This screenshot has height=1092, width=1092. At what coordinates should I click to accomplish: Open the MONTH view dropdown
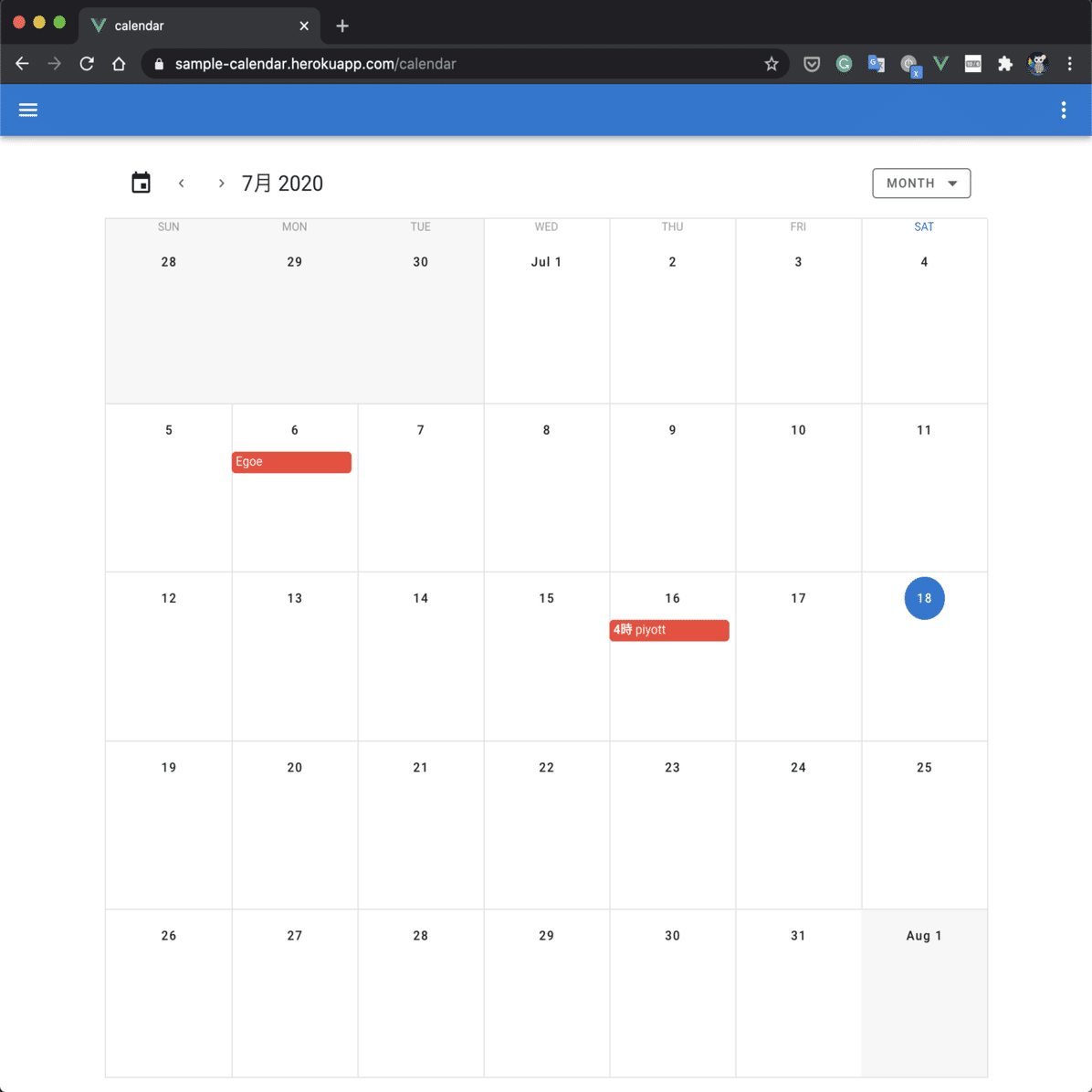[920, 184]
